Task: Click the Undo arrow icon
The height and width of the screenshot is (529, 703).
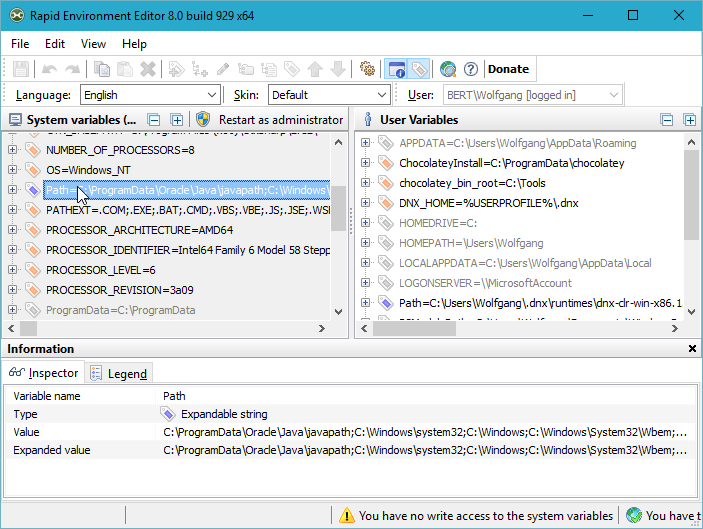Action: pyautogui.click(x=49, y=69)
